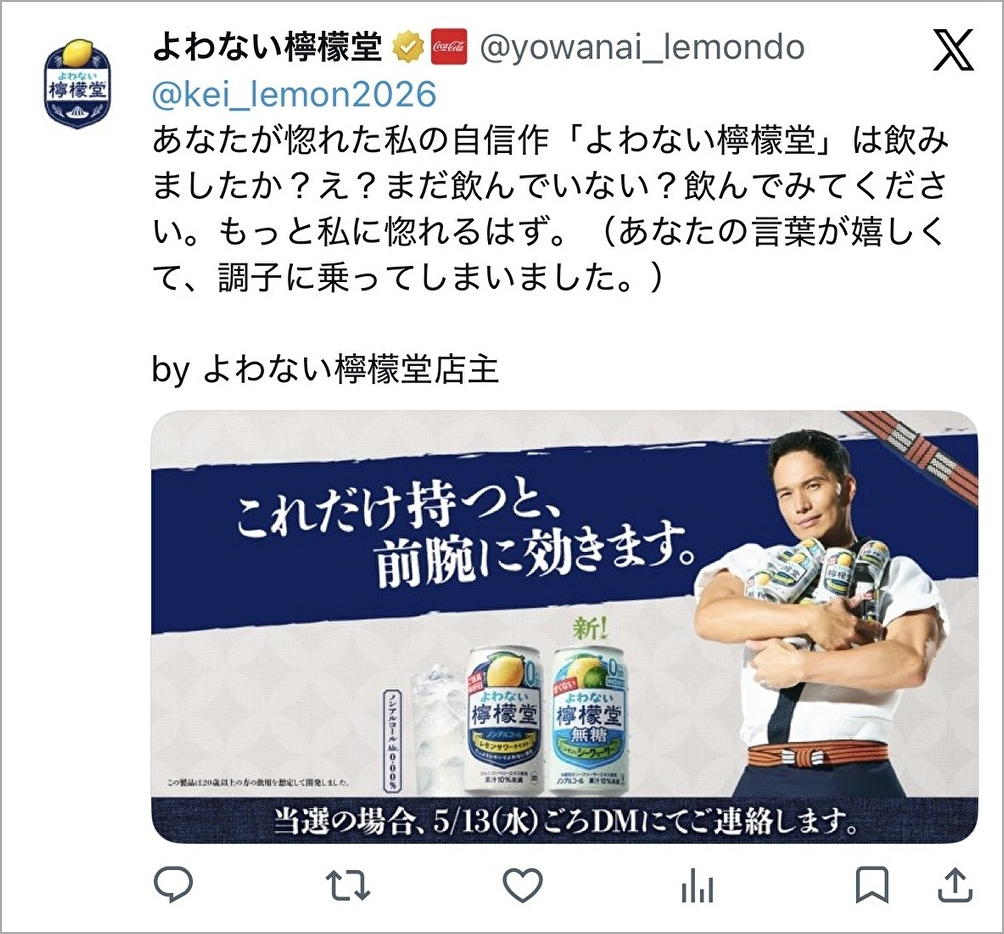1004x934 pixels.
Task: Click the gold verified checkmark badge
Action: point(407,47)
